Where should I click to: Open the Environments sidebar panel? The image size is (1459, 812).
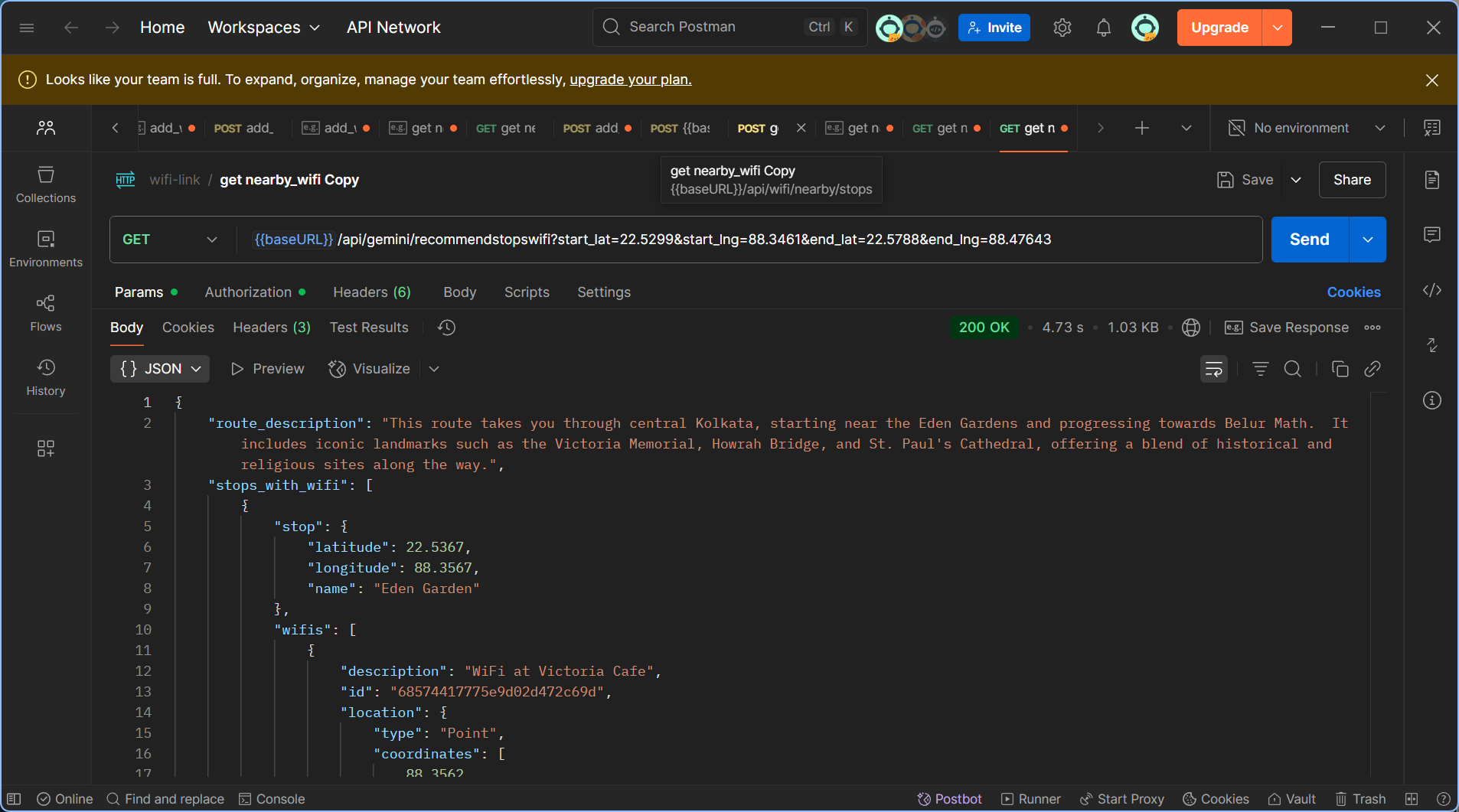point(46,249)
